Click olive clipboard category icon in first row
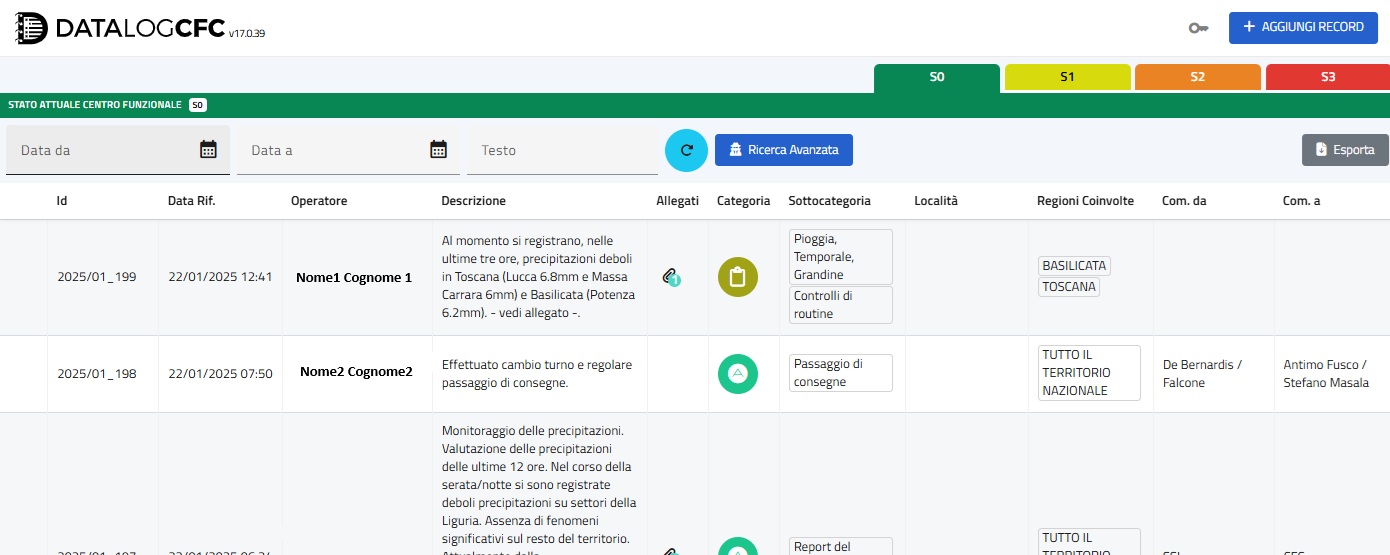Screen dimensions: 1390x555 738,277
